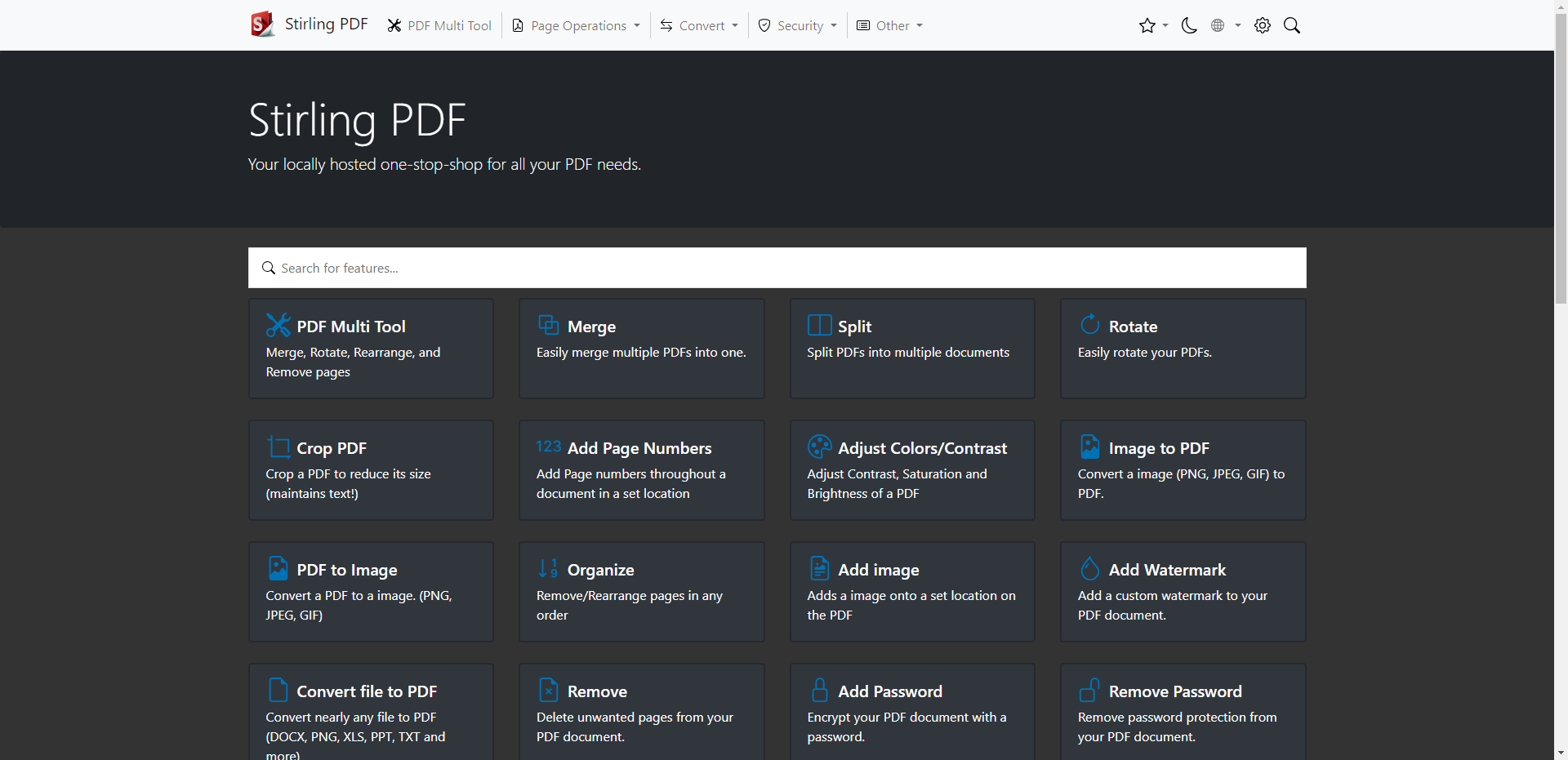Image resolution: width=1568 pixels, height=760 pixels.
Task: Click the Add image card icon
Action: 819,568
